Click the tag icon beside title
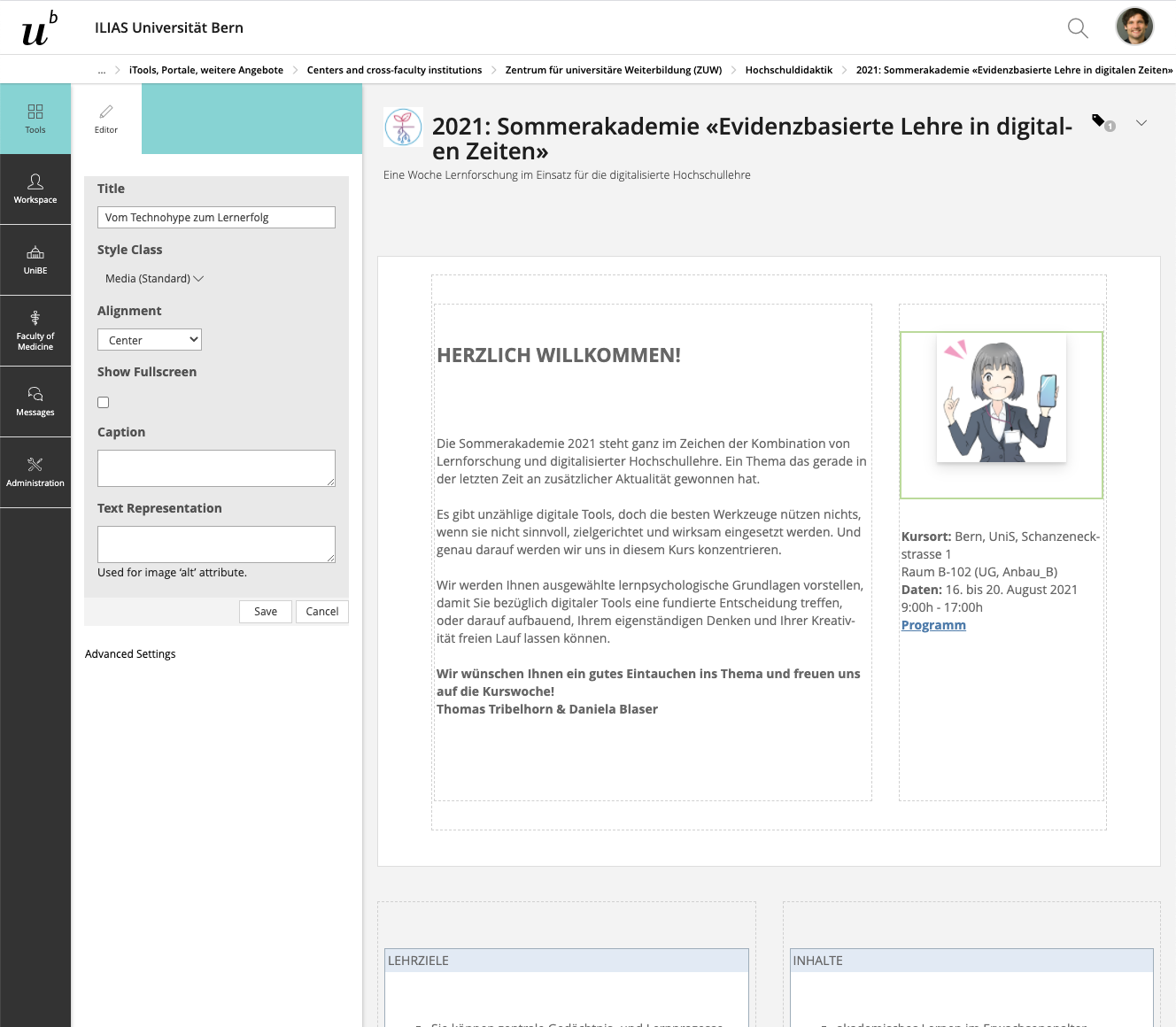Viewport: 1176px width, 1027px height. tap(1100, 121)
